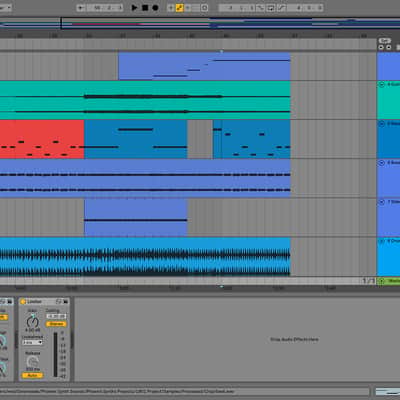Screen dimensions: 400x400
Task: Click the loop start position field
Action: tap(237, 8)
